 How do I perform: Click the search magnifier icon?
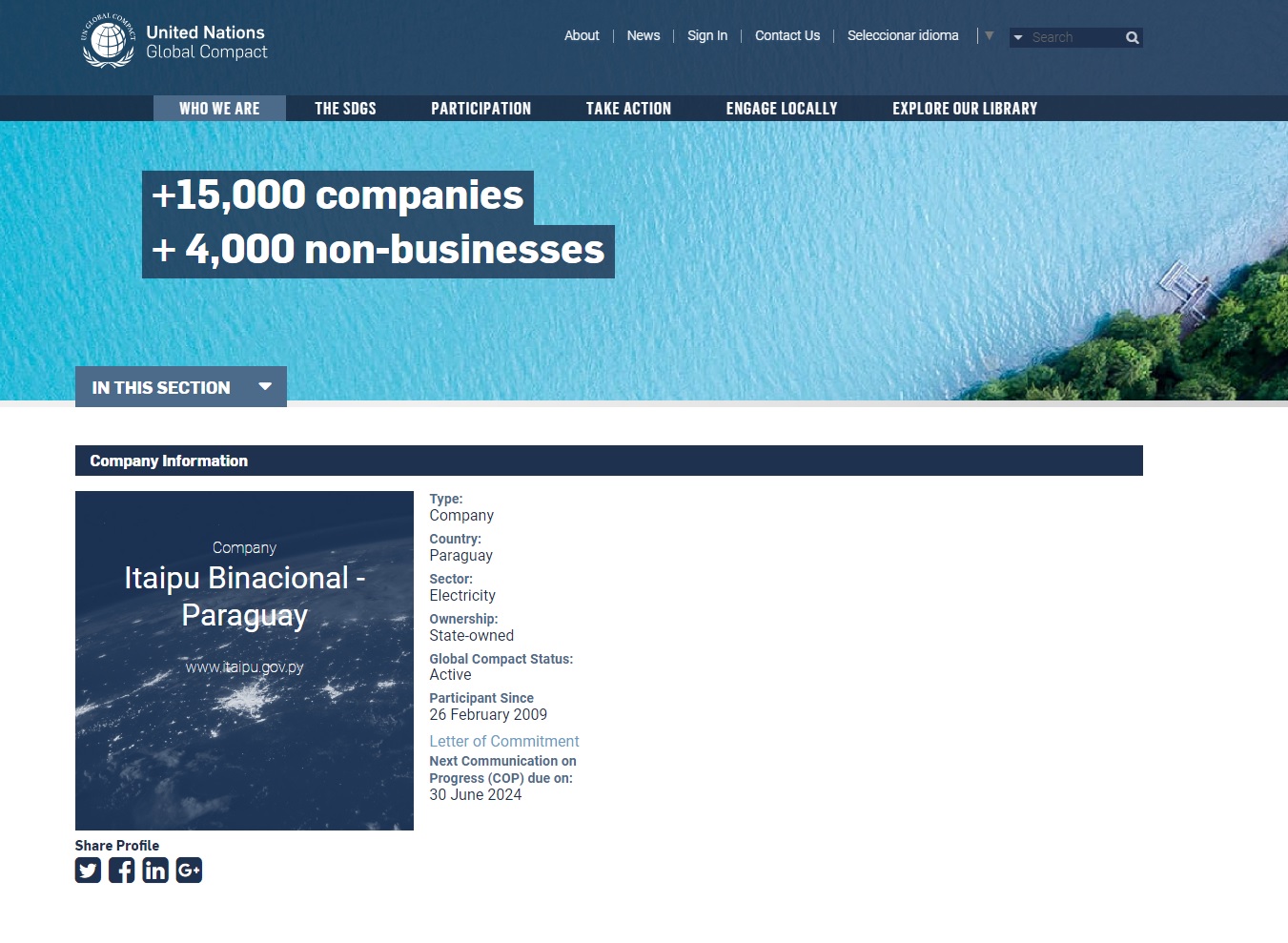1133,38
